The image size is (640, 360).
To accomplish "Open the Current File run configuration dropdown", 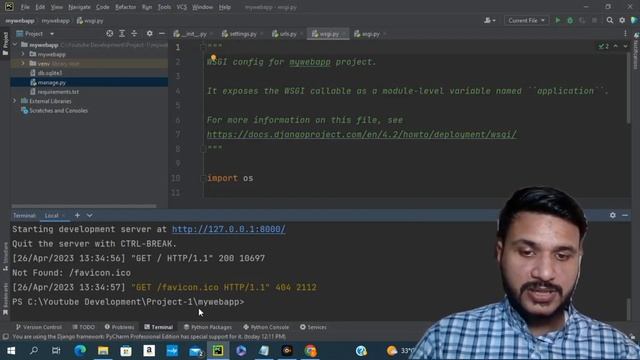I will [x=526, y=20].
